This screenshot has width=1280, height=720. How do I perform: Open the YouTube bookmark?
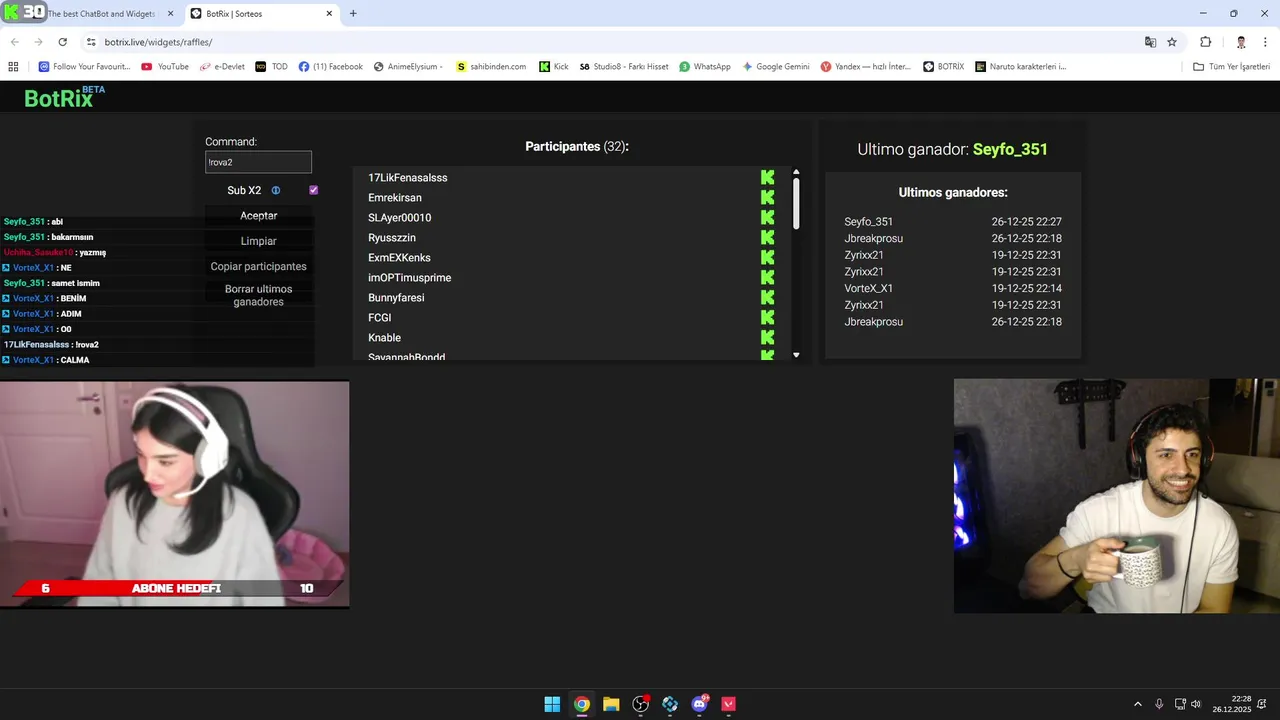[165, 66]
